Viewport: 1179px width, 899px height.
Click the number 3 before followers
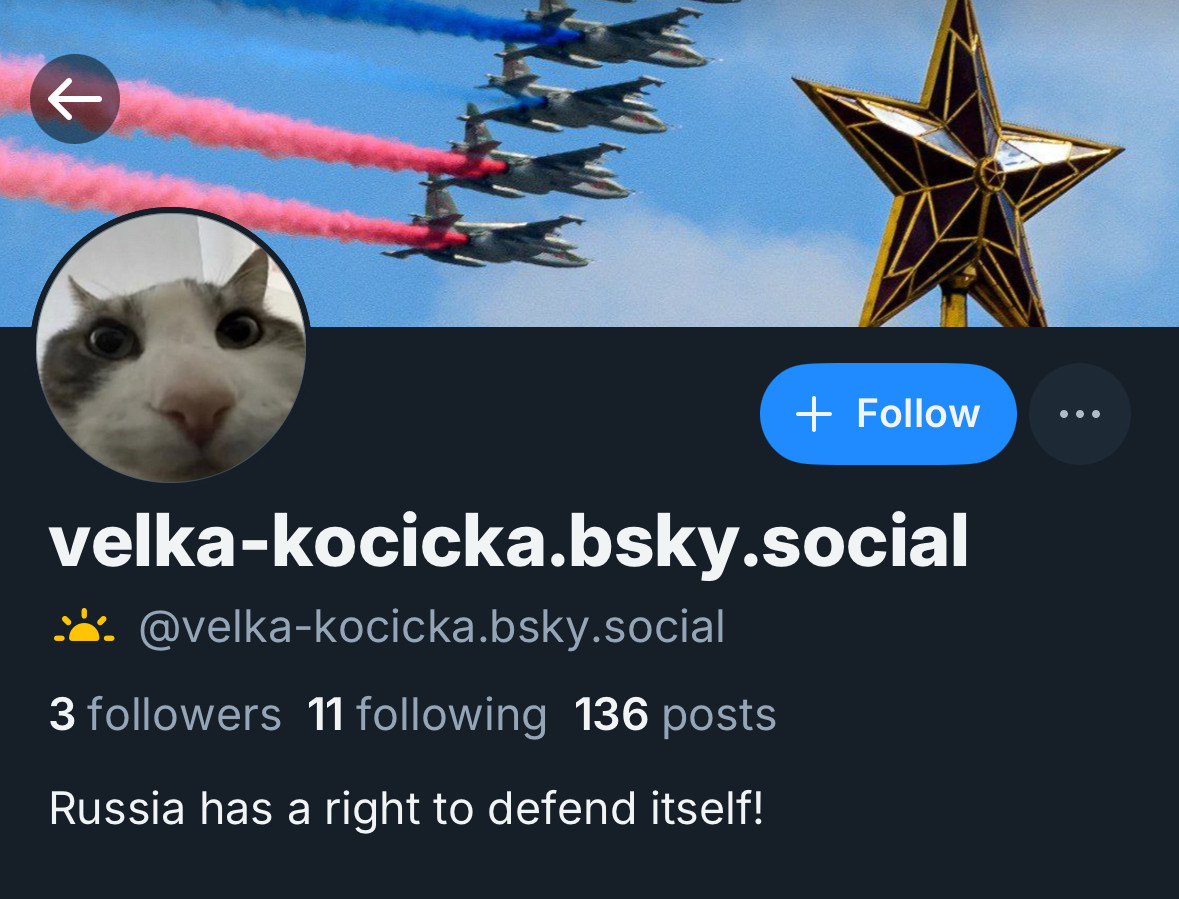point(62,714)
